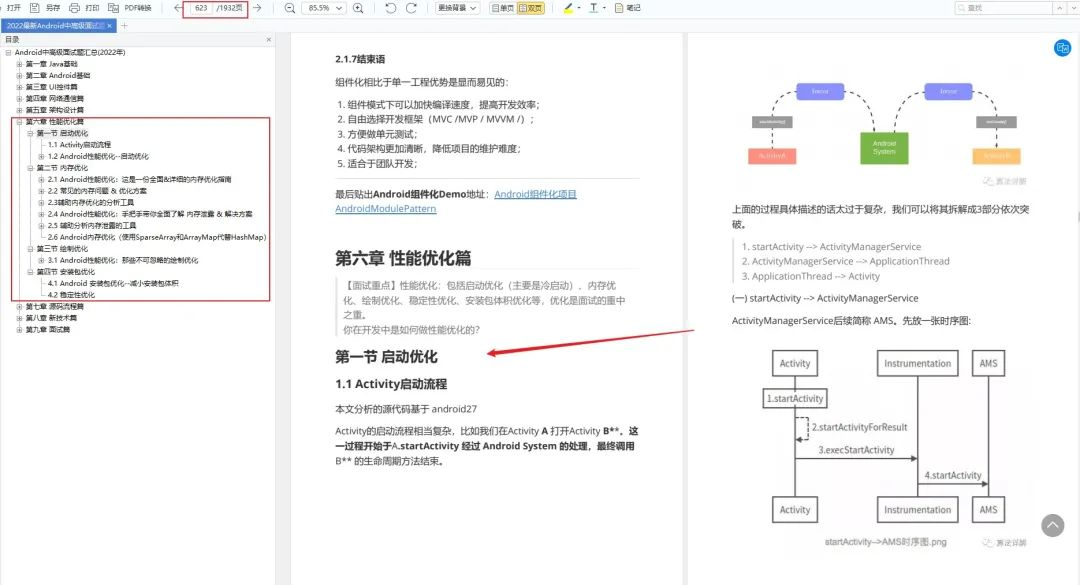1080x585 pixels.
Task: Zoom out with the minus magnifier
Action: 290,8
